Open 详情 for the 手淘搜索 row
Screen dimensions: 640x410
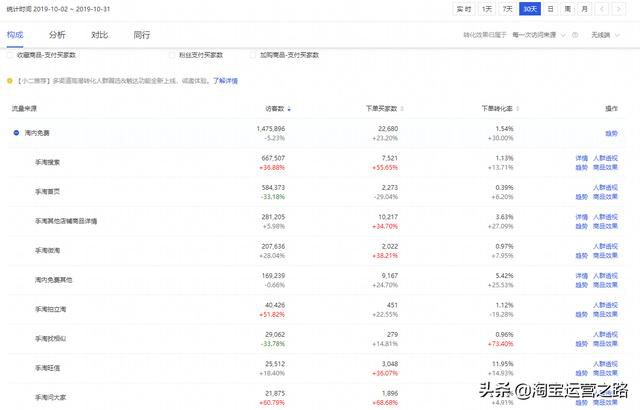point(581,158)
